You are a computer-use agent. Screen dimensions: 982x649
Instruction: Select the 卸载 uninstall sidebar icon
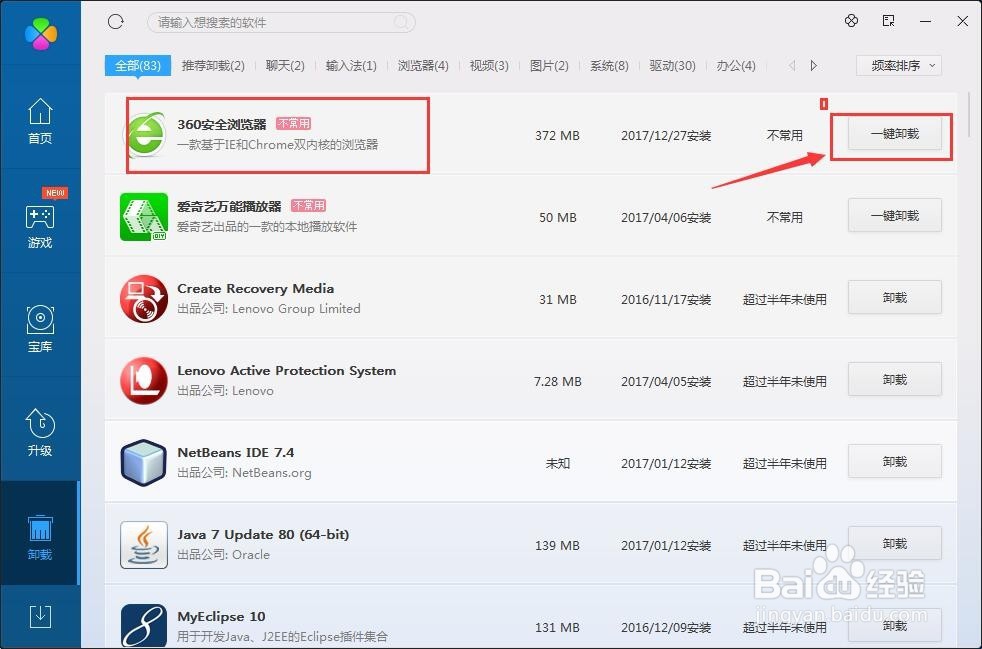point(40,535)
